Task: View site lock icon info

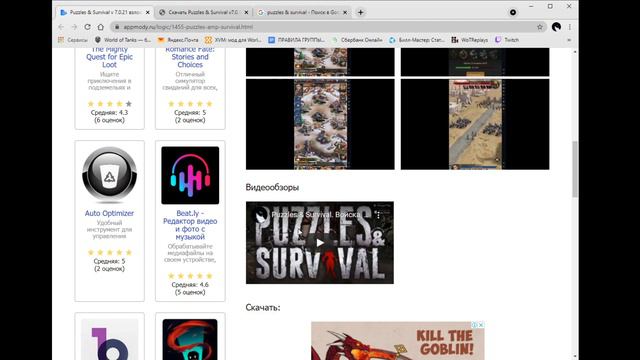Action: pos(117,27)
